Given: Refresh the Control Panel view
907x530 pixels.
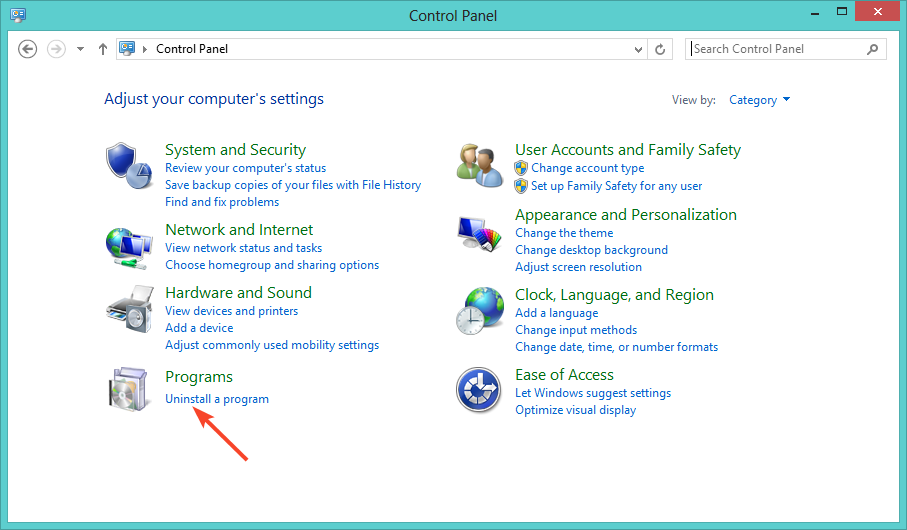Looking at the screenshot, I should 660,49.
